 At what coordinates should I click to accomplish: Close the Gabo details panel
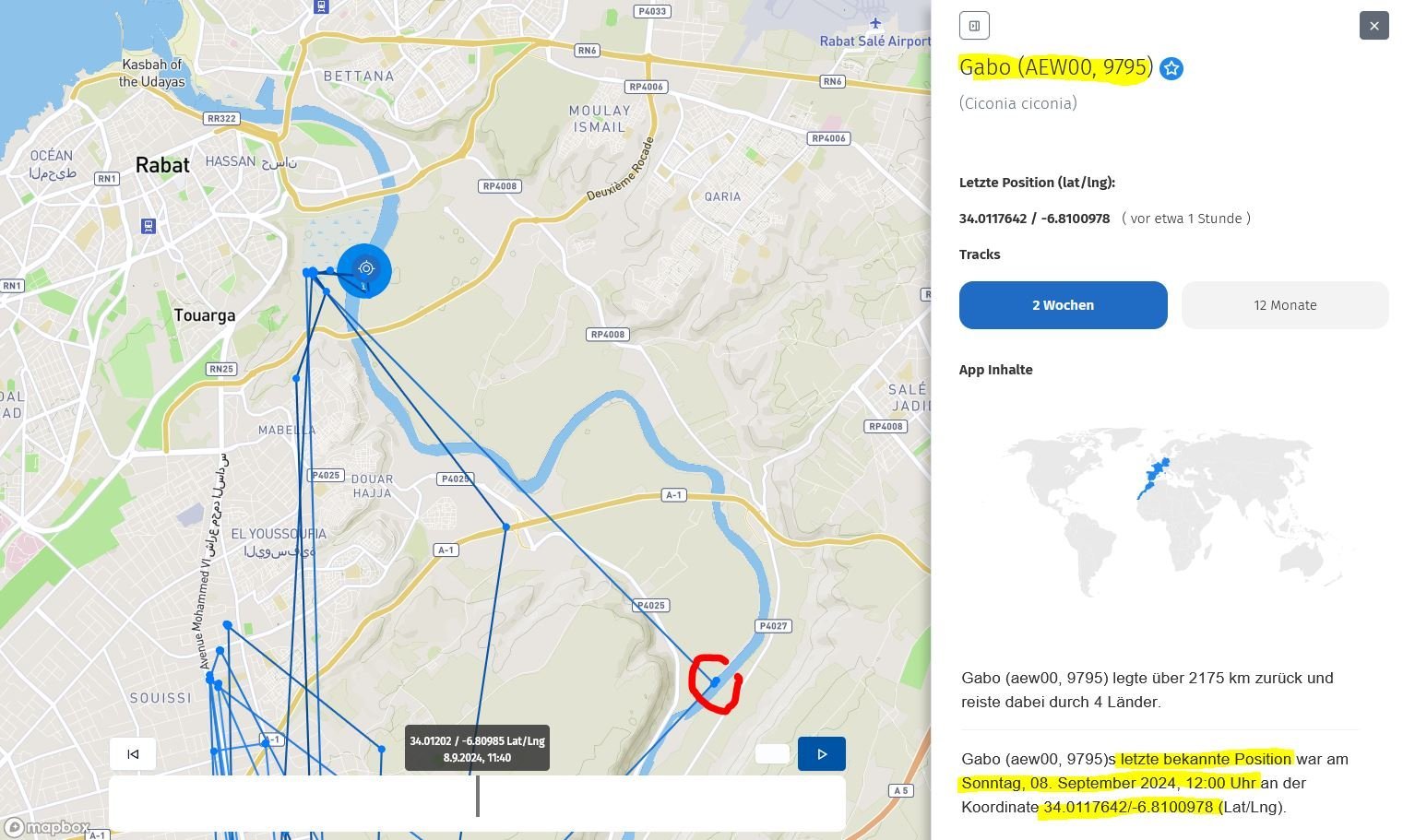click(1373, 26)
